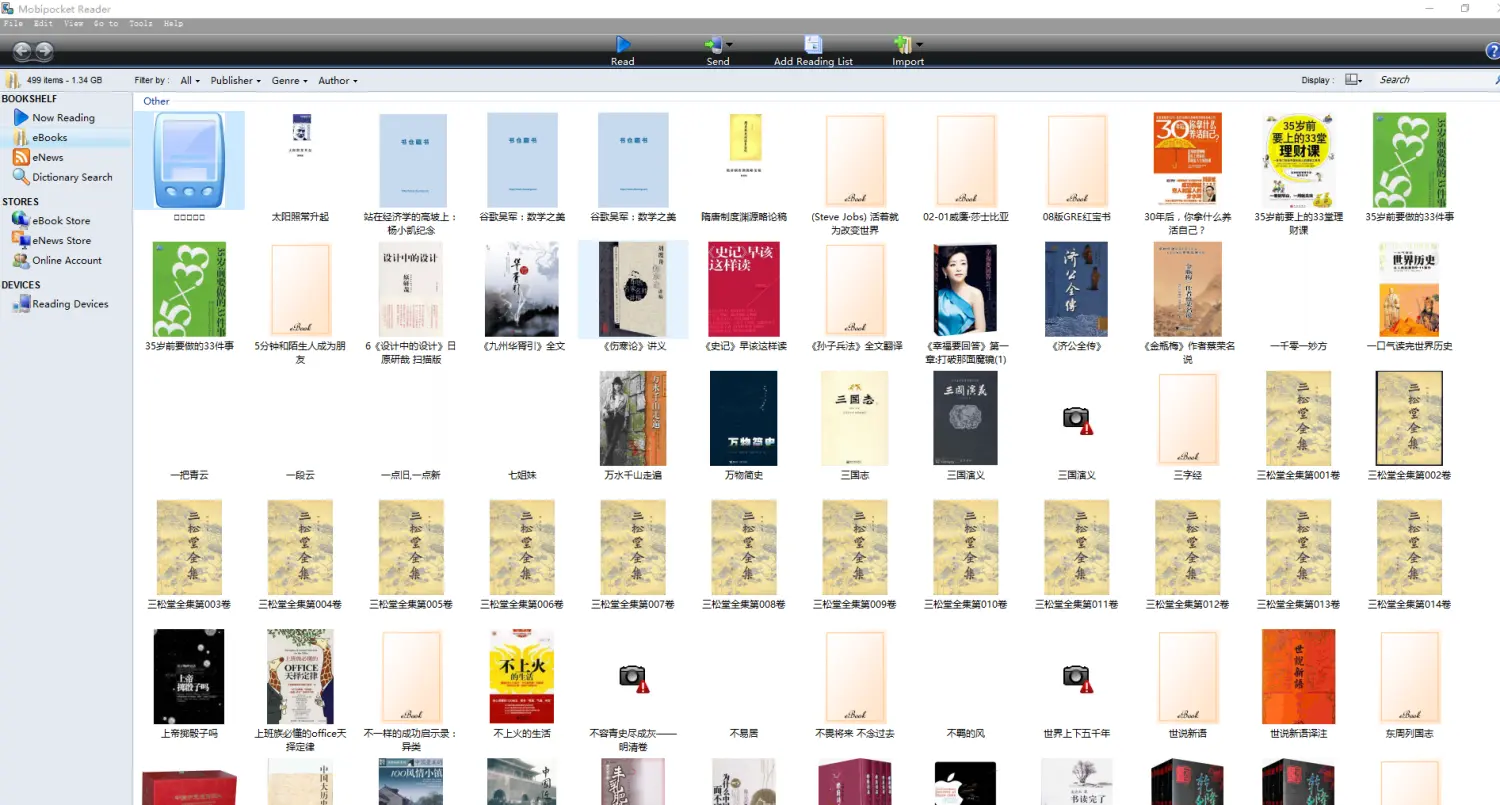This screenshot has height=805, width=1500.
Task: Click the Send toolbar icon
Action: pyautogui.click(x=713, y=45)
